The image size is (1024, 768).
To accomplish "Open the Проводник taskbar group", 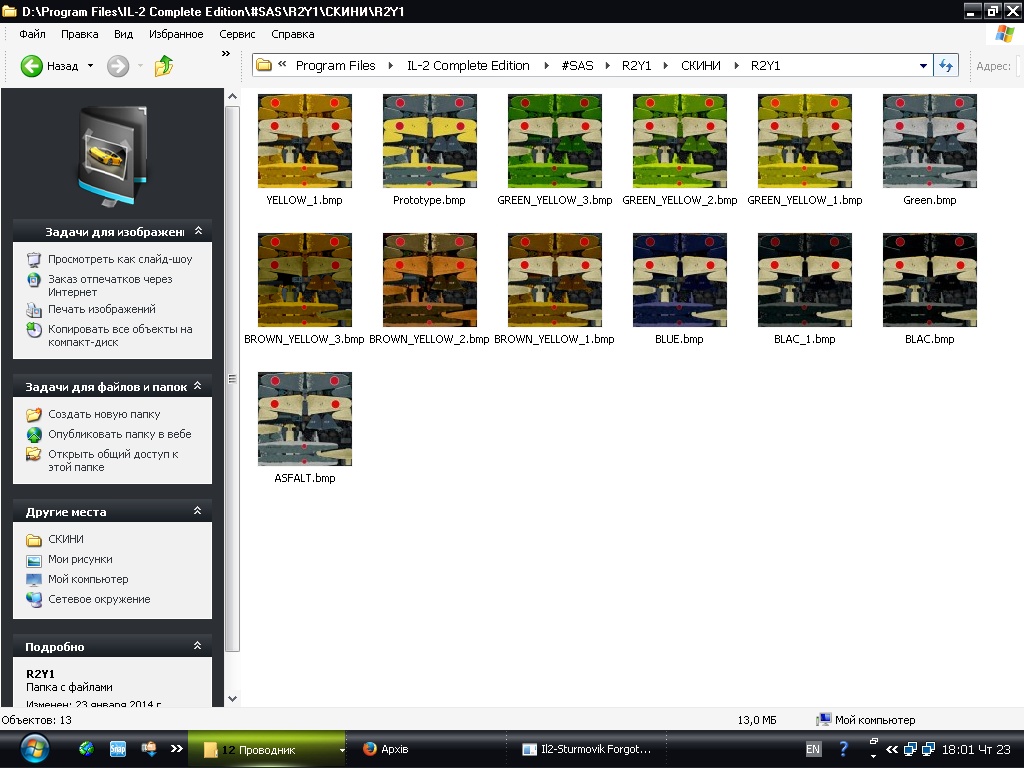I will click(266, 750).
